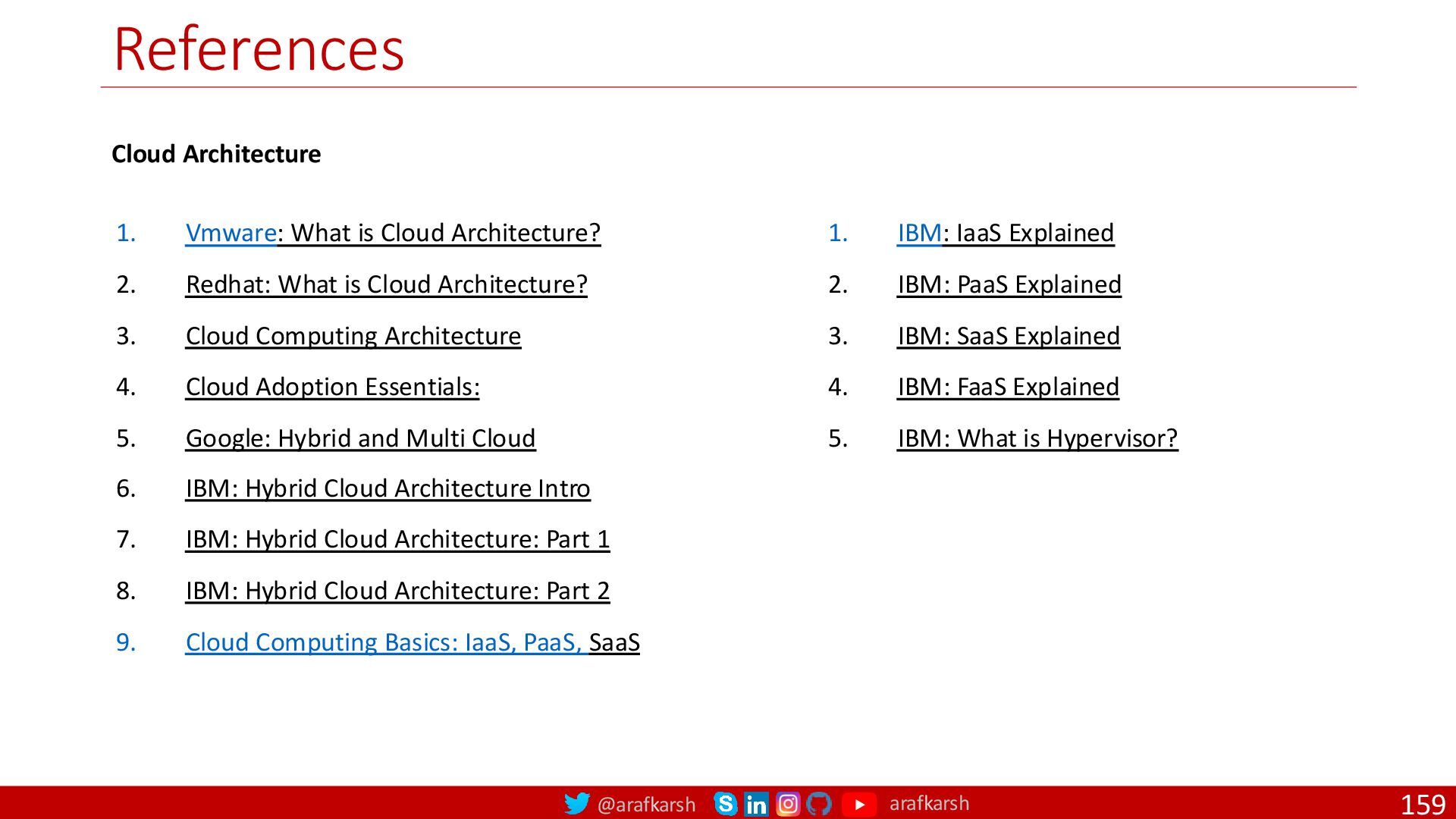This screenshot has height=819, width=1456.
Task: Open the GitHub icon in footer
Action: [x=819, y=804]
